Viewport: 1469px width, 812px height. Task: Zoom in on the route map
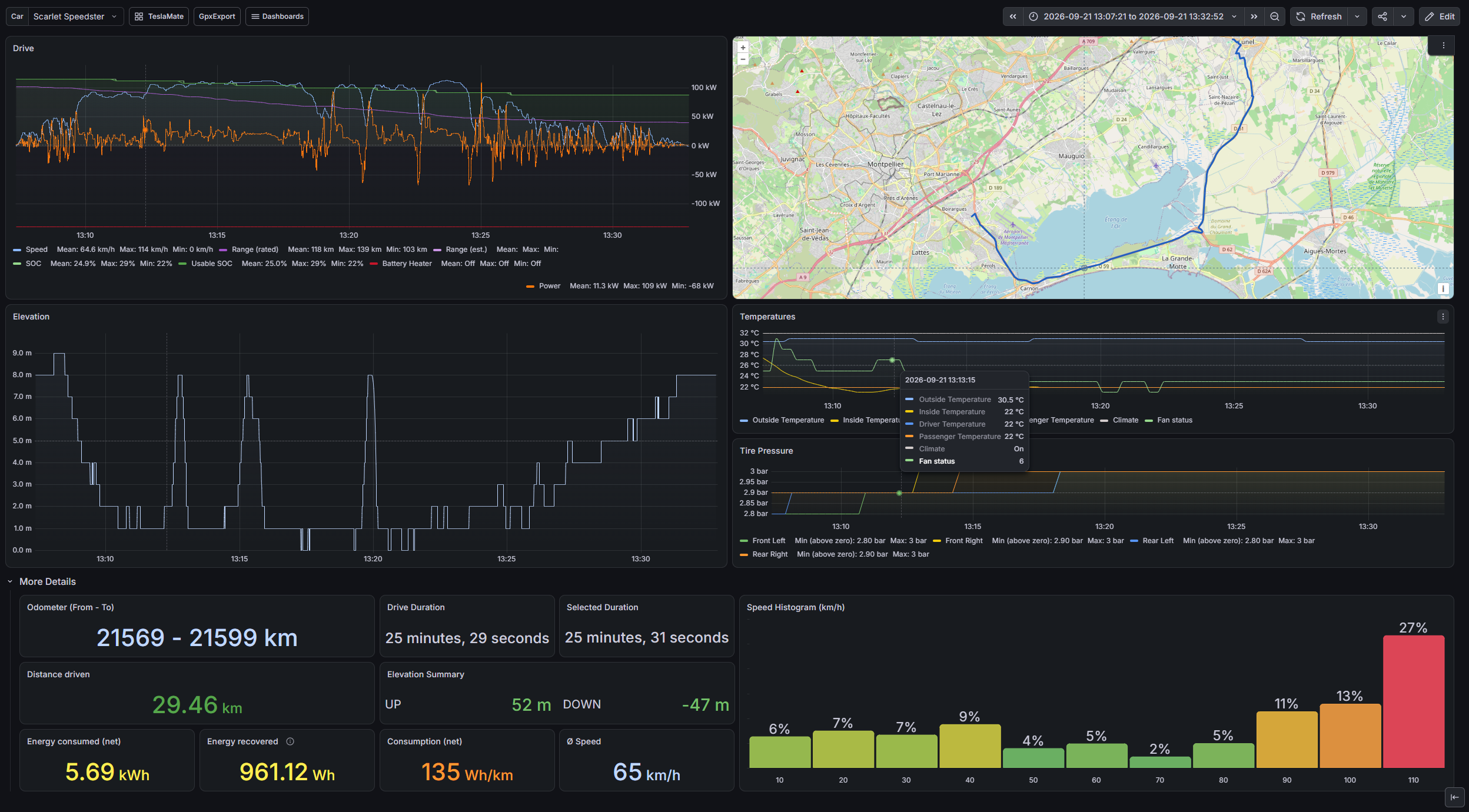tap(743, 48)
